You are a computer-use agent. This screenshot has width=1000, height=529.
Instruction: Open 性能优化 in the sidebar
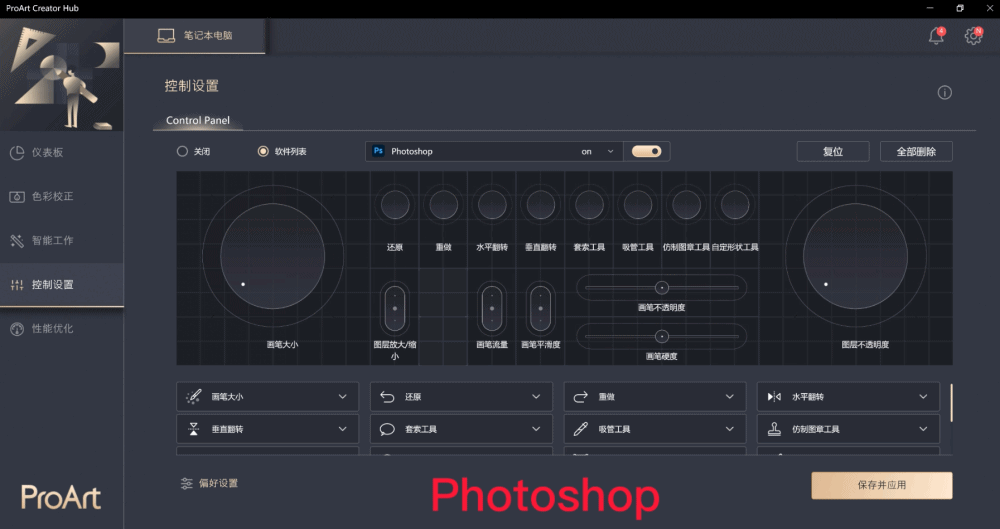(x=61, y=329)
